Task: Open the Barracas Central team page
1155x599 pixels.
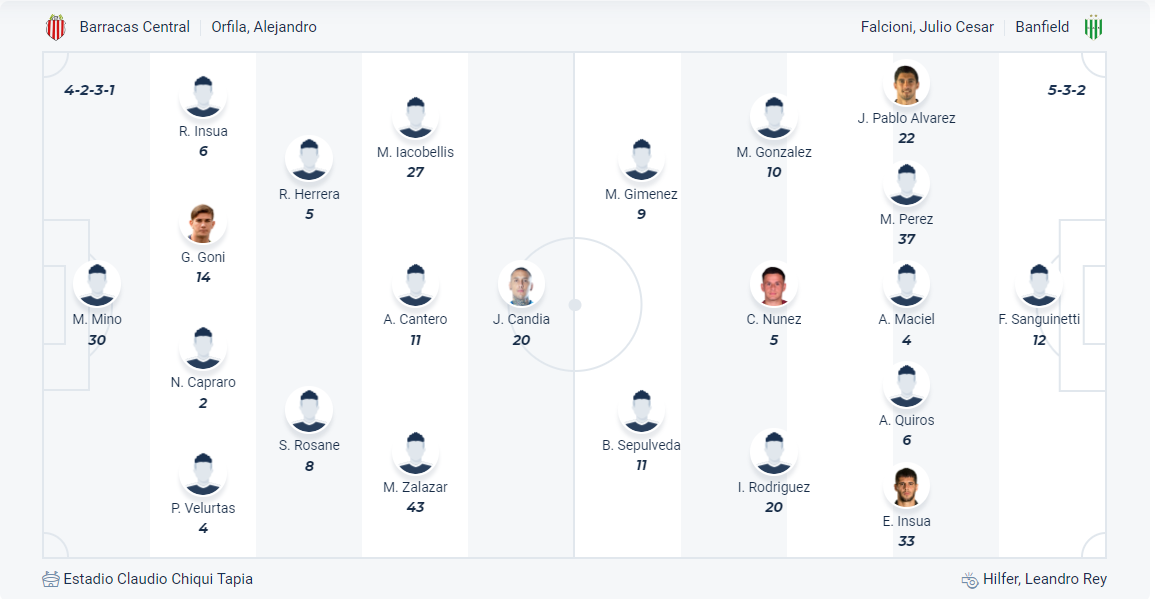Action: tap(135, 27)
